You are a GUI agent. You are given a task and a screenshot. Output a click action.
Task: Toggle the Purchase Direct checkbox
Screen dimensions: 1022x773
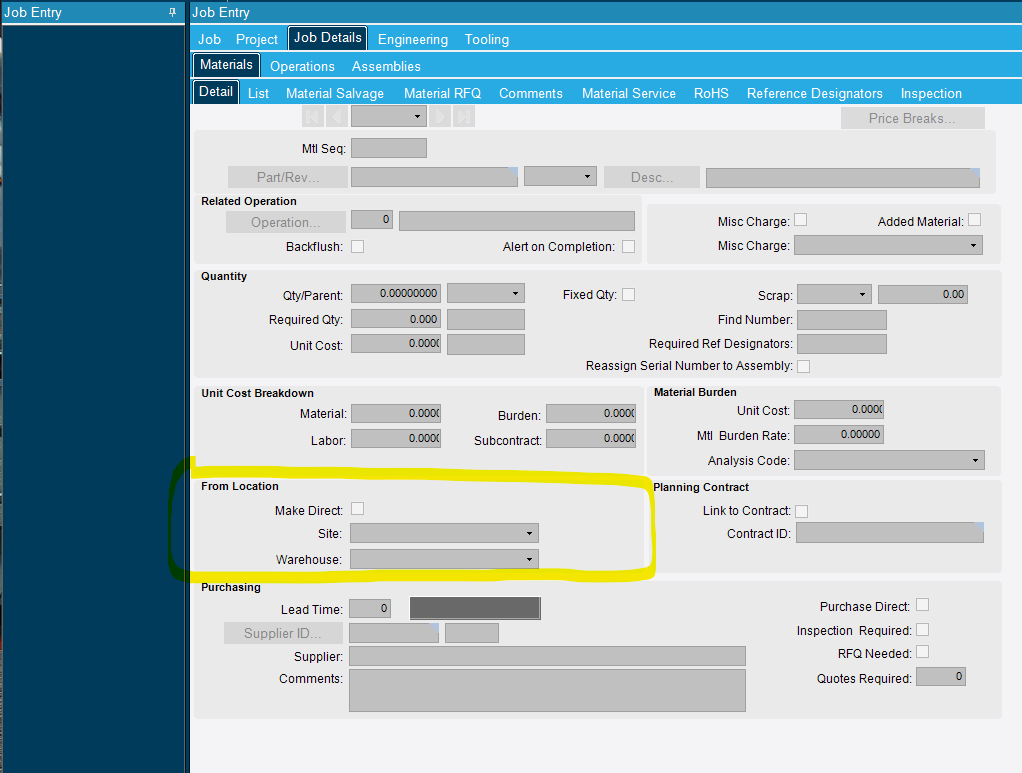(x=922, y=605)
